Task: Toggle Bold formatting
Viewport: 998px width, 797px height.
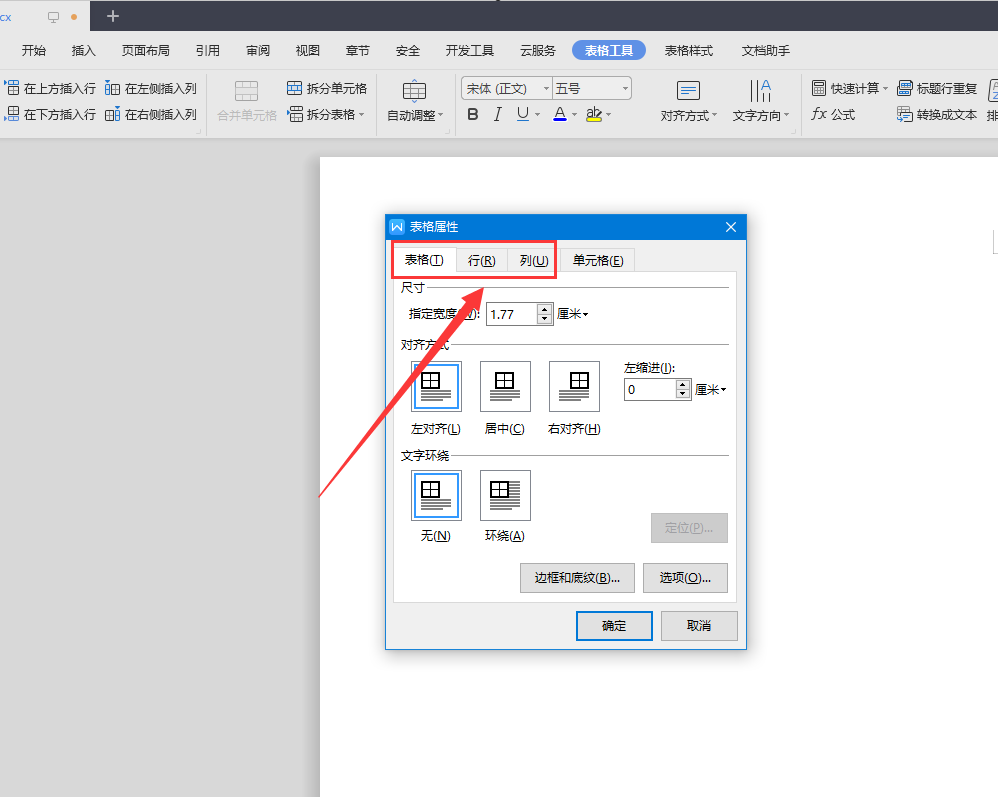Action: pyautogui.click(x=473, y=115)
